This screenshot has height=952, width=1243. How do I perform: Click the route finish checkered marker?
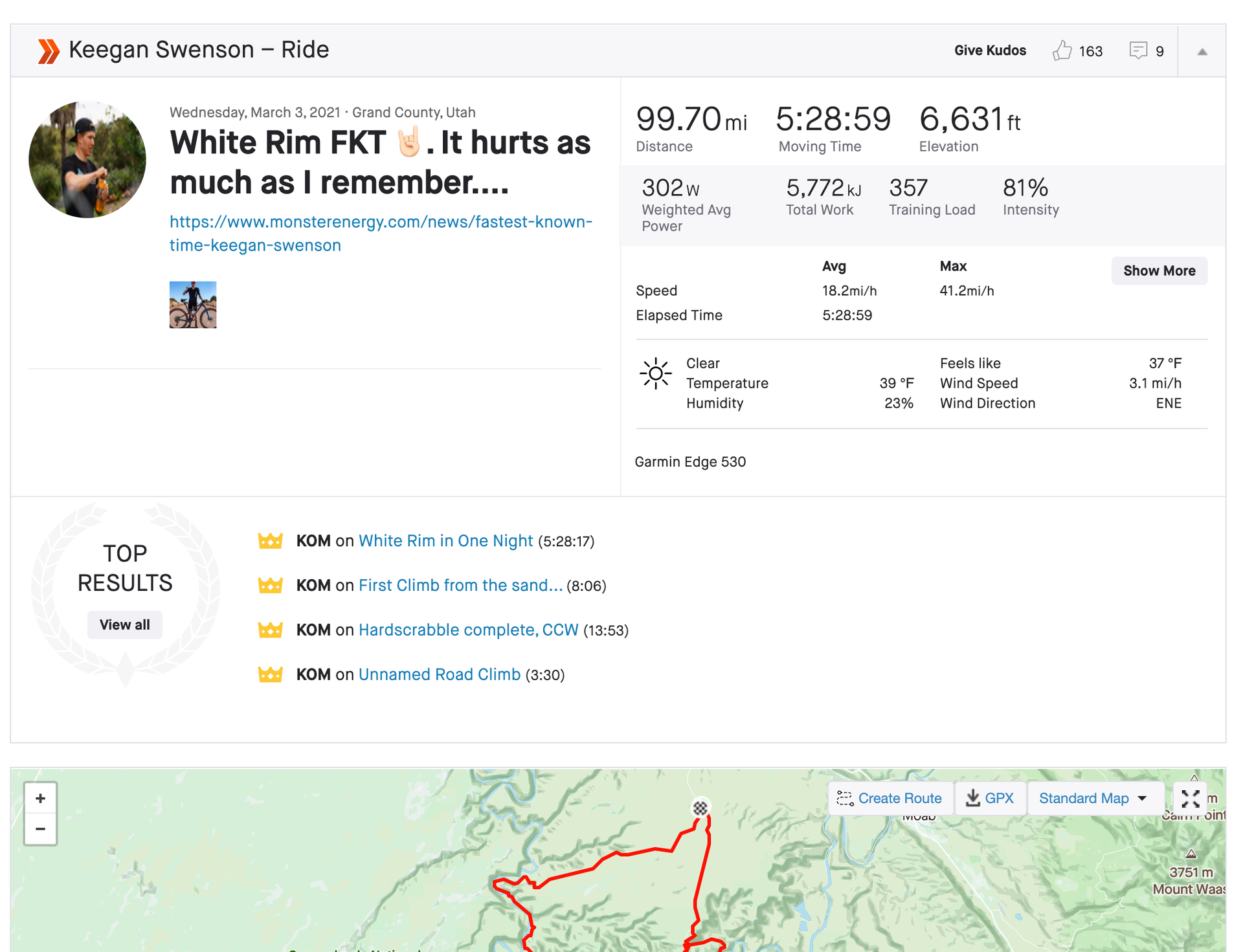coord(700,808)
